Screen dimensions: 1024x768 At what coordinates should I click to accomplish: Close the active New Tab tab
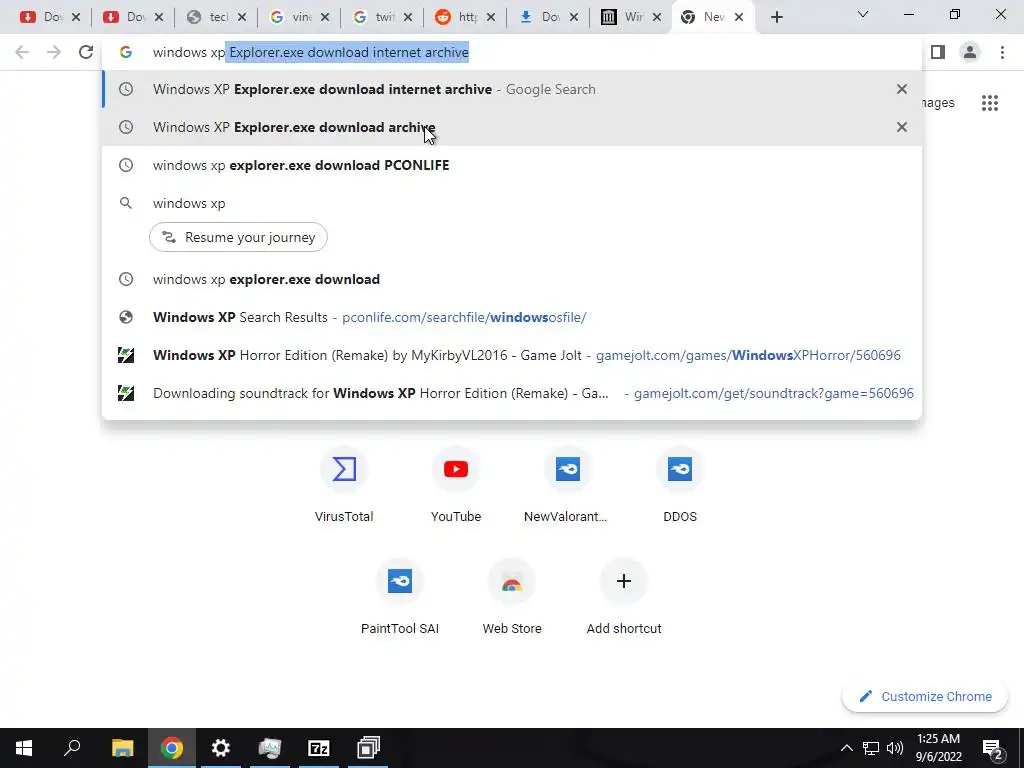pos(739,17)
